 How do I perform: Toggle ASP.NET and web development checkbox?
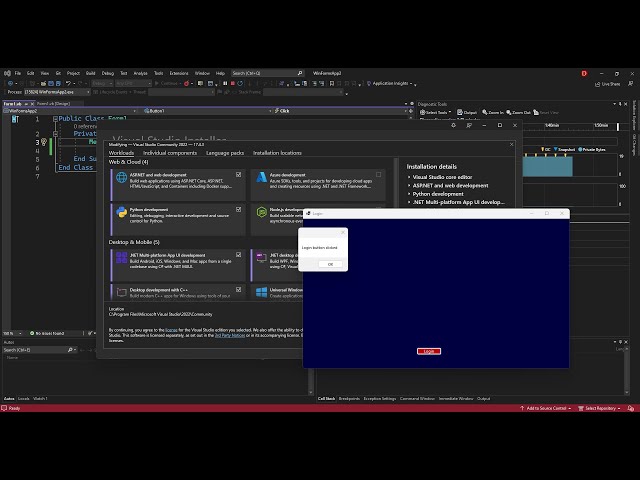(x=238, y=175)
